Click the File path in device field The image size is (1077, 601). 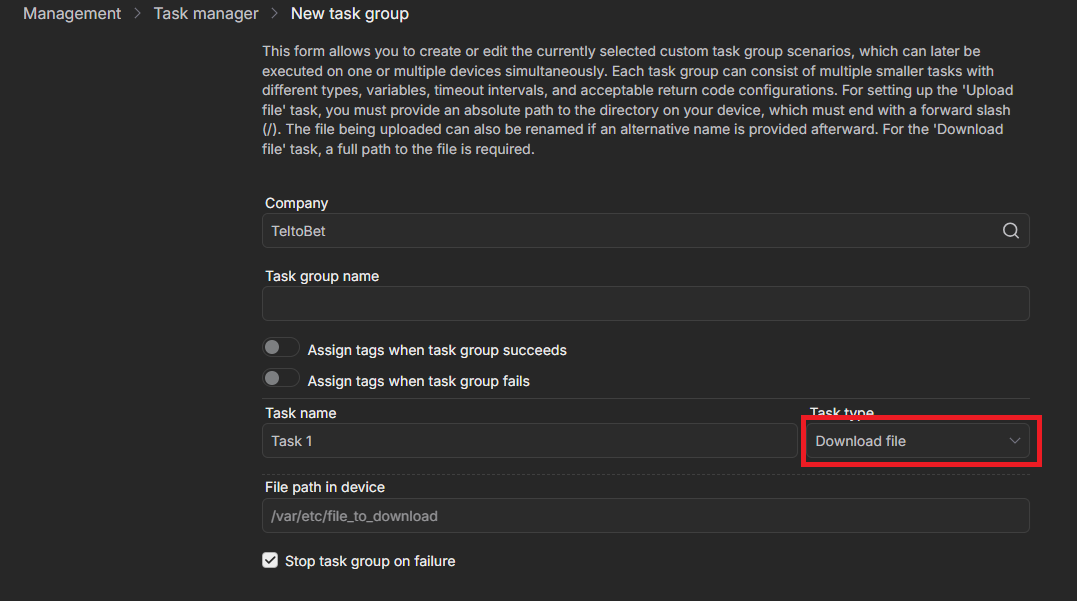645,516
